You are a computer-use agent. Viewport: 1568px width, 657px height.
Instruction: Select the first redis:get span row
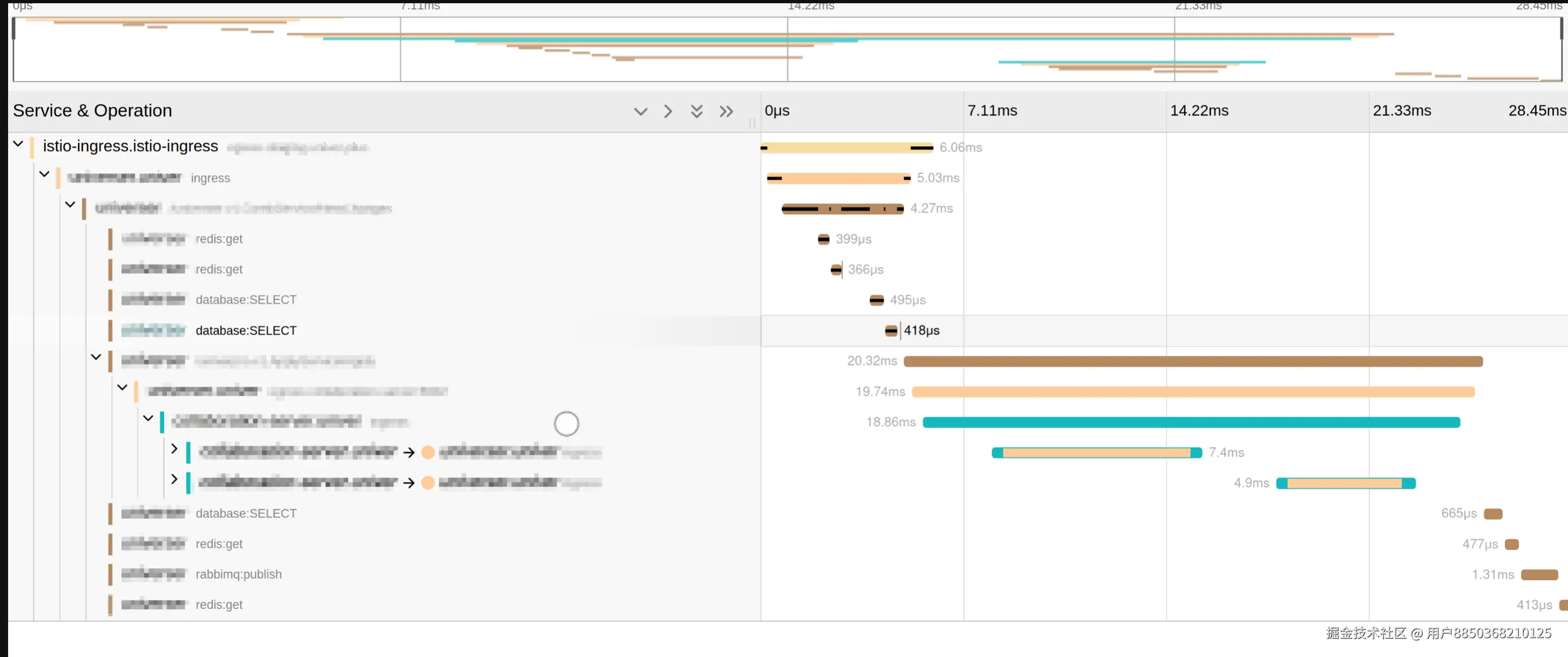[x=219, y=239]
